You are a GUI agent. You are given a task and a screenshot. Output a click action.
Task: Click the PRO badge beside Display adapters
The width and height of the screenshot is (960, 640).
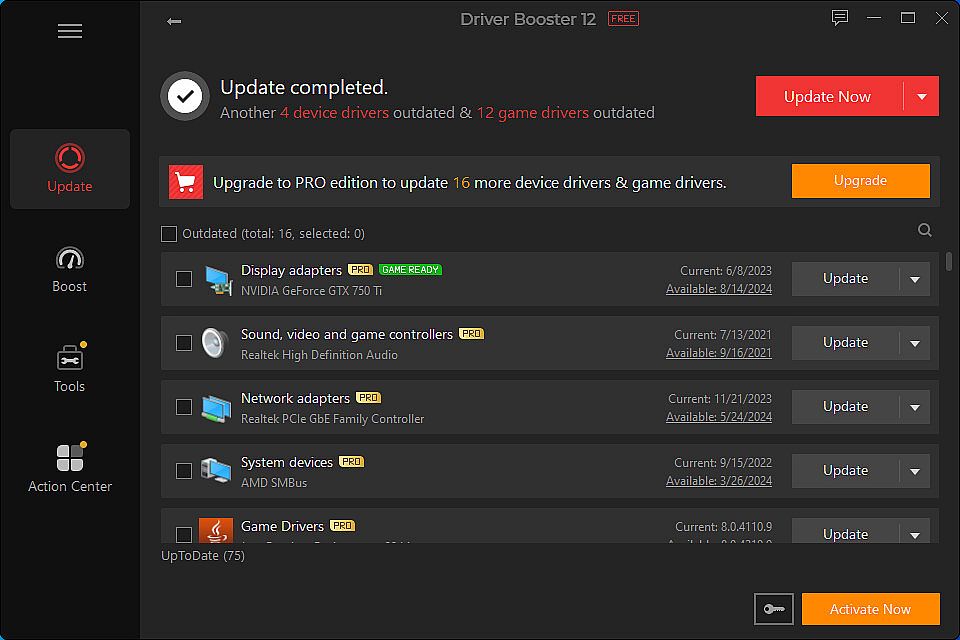pos(360,269)
